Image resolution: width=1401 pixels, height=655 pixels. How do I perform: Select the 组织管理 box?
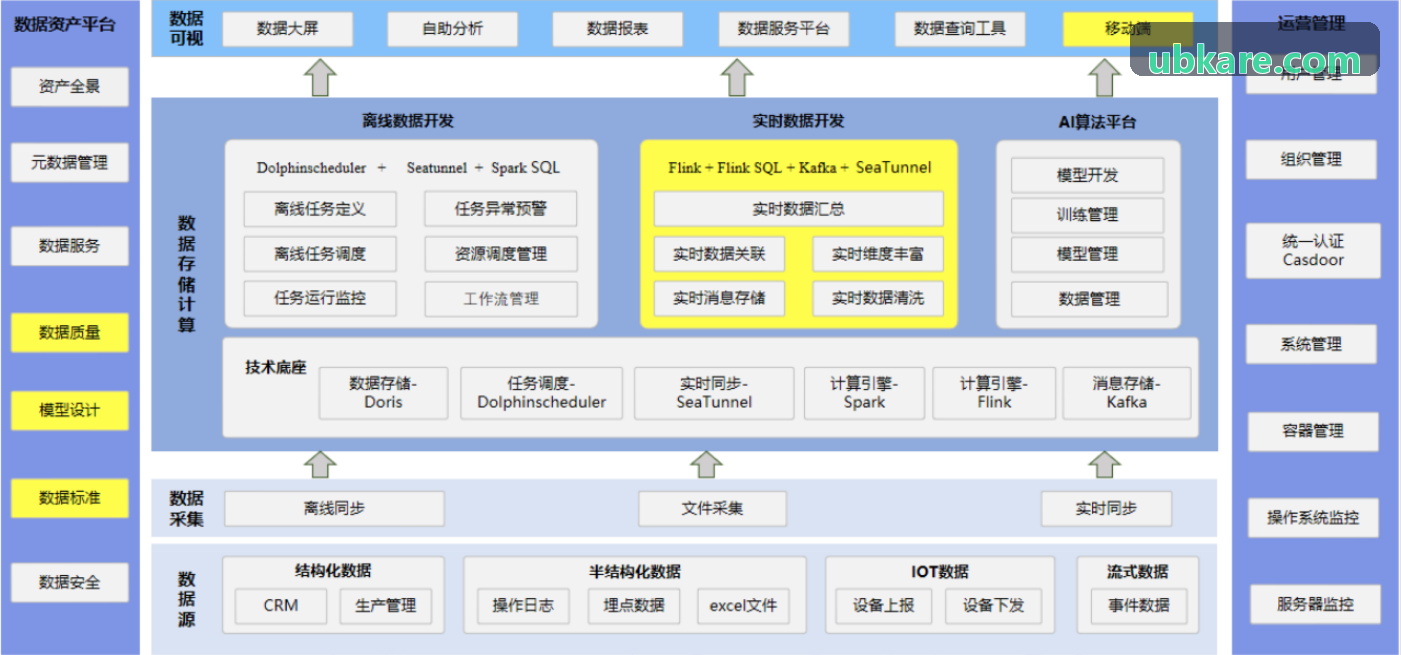point(1311,160)
